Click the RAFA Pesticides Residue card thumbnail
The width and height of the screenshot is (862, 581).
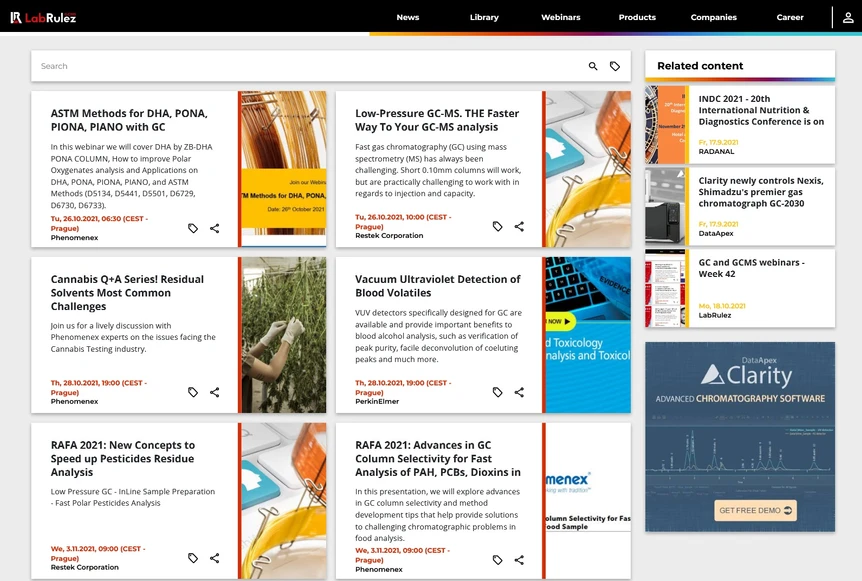click(x=284, y=500)
